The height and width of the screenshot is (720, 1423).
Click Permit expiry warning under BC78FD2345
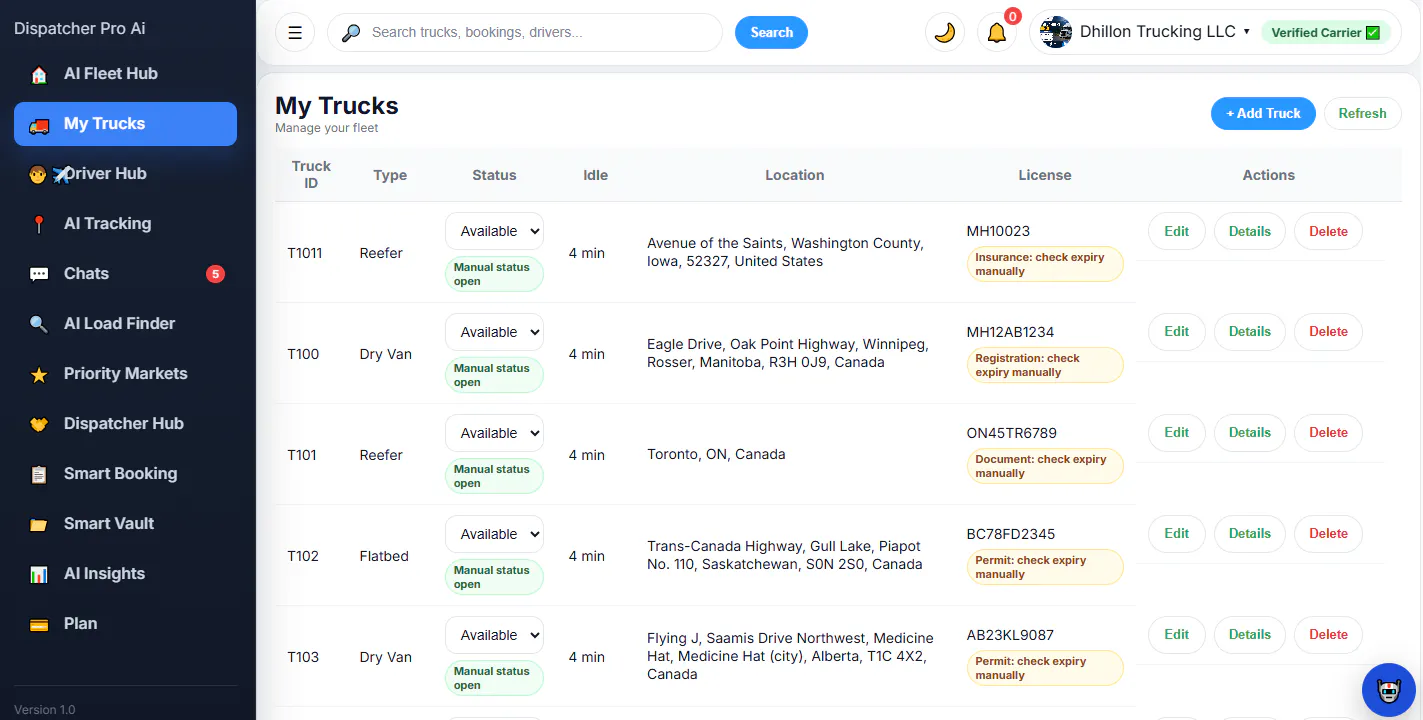(1045, 567)
